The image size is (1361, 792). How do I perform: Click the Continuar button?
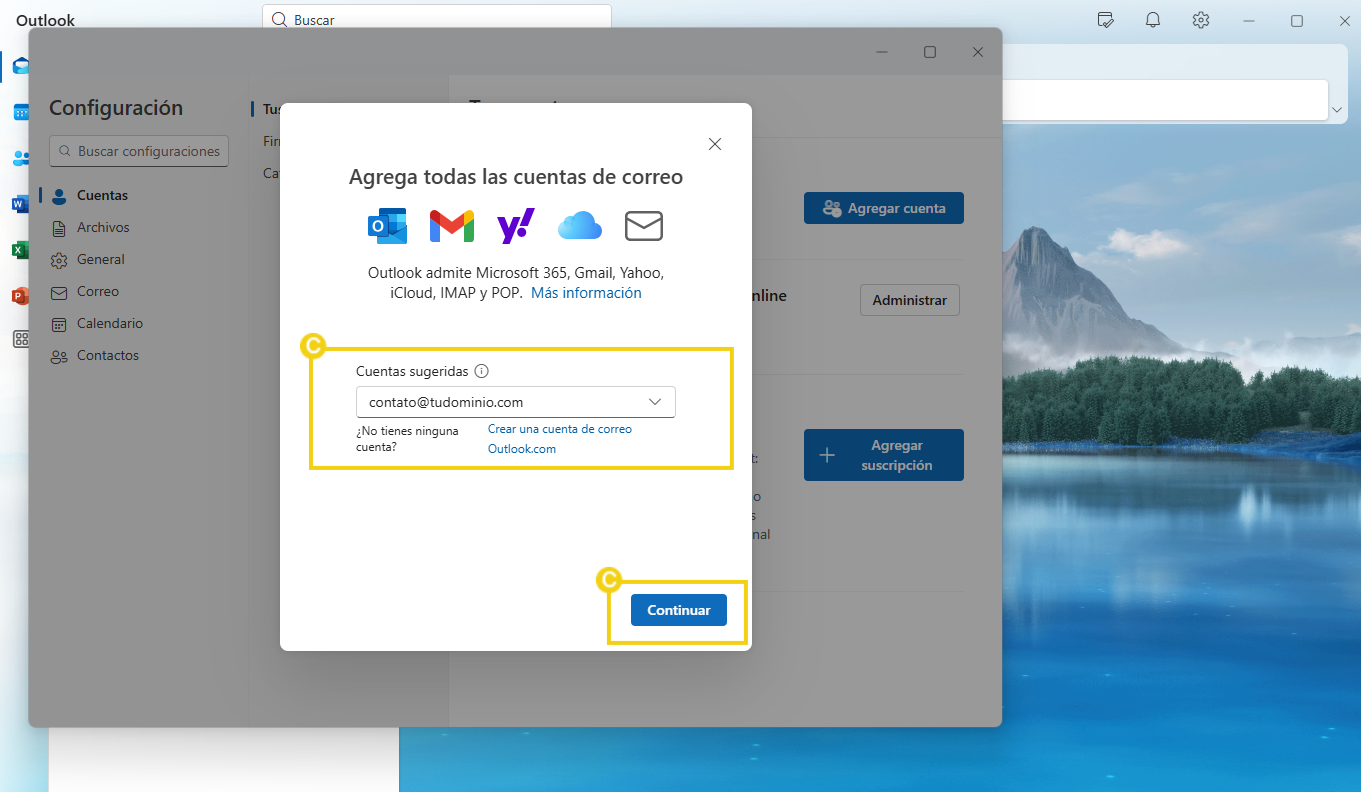(678, 609)
